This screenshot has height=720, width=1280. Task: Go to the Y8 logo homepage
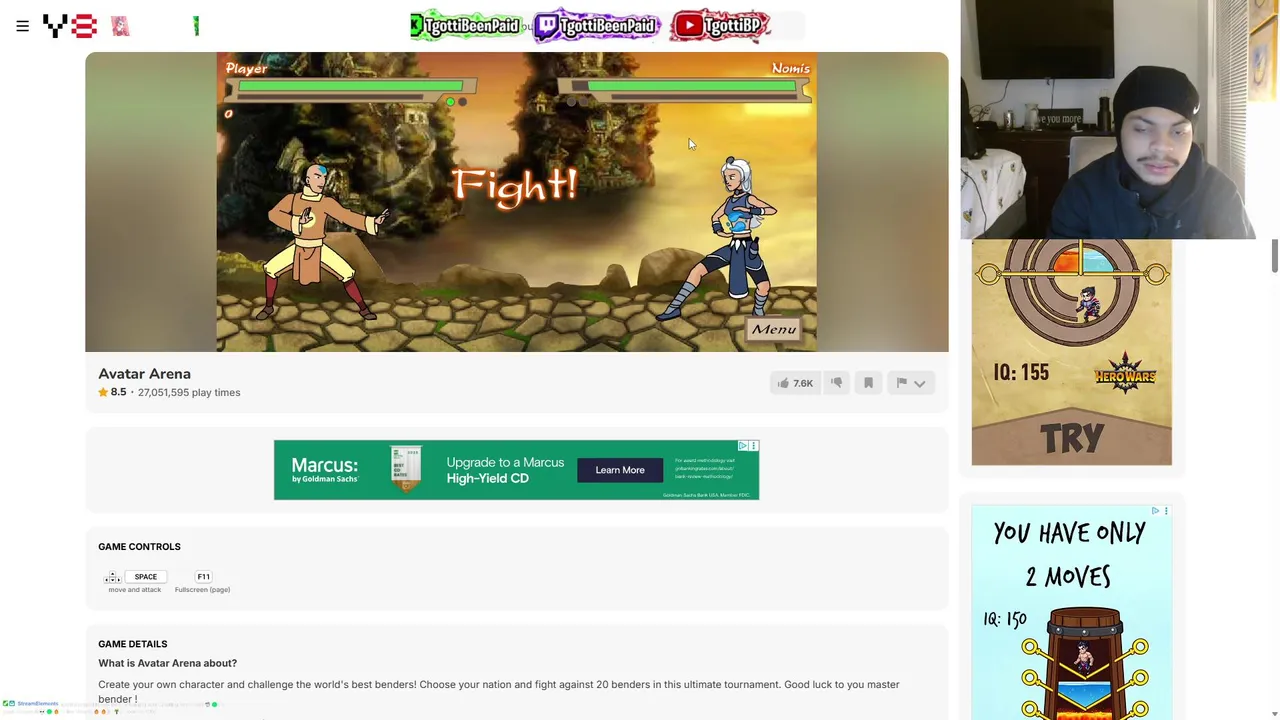(69, 26)
